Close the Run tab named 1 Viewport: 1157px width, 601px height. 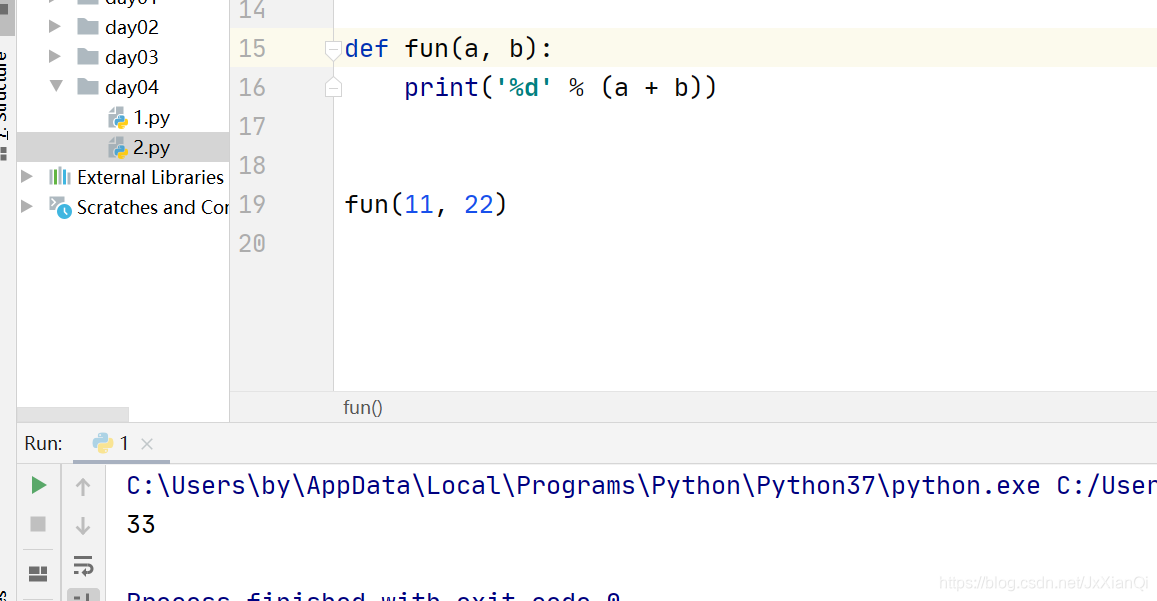click(147, 444)
